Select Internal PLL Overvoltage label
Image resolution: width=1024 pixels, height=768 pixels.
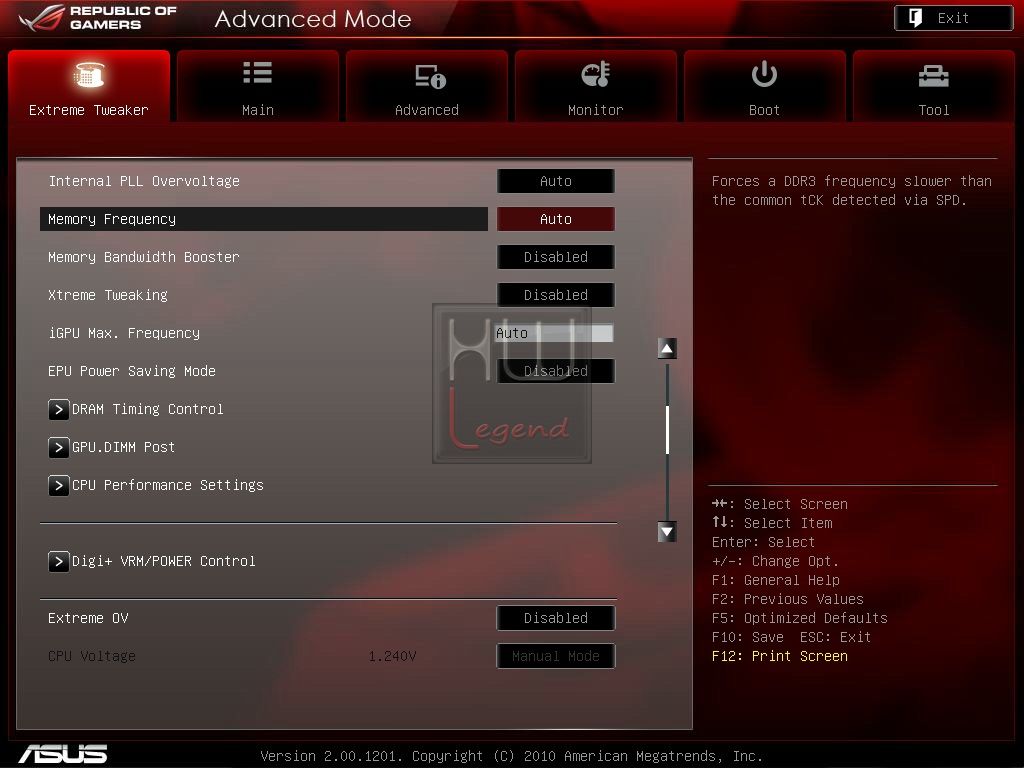(144, 181)
